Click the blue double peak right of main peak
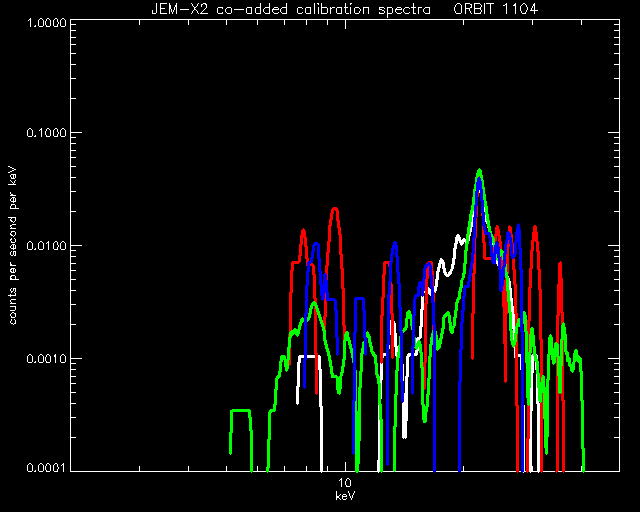Viewport: 640px width, 512px height. (x=513, y=231)
